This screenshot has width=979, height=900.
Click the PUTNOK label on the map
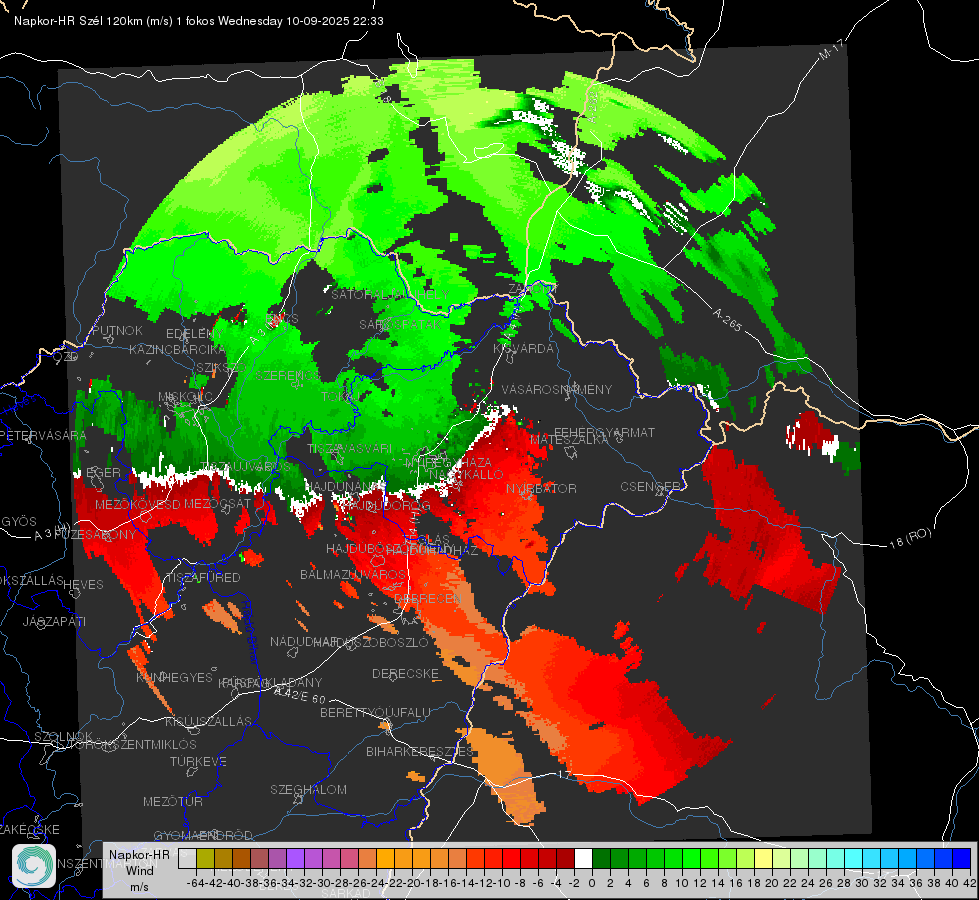point(117,330)
